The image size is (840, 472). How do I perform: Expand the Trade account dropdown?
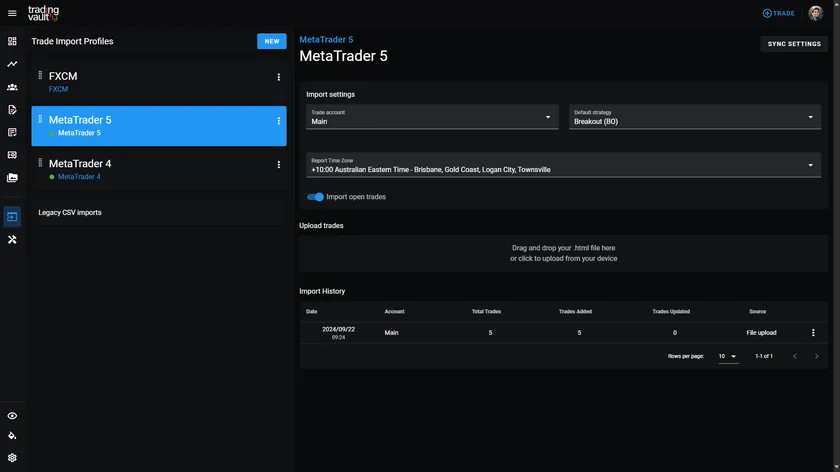[432, 117]
